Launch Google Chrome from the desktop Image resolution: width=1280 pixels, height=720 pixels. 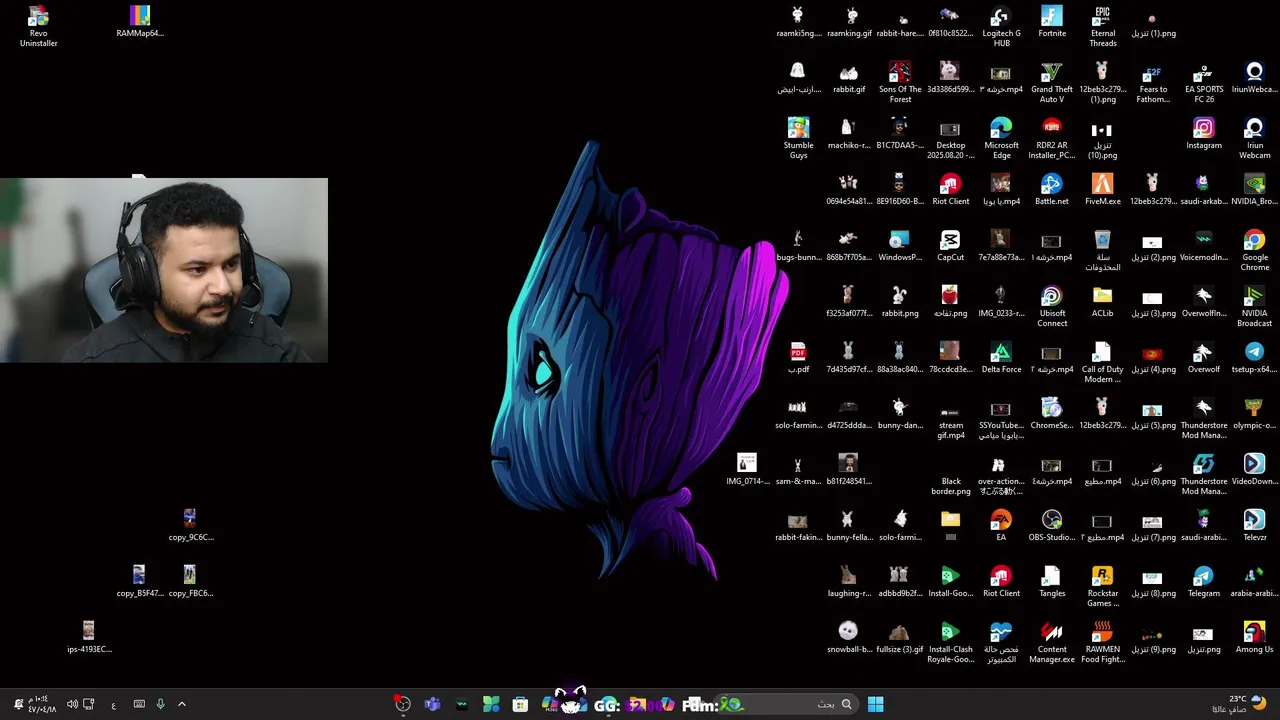pyautogui.click(x=1254, y=250)
